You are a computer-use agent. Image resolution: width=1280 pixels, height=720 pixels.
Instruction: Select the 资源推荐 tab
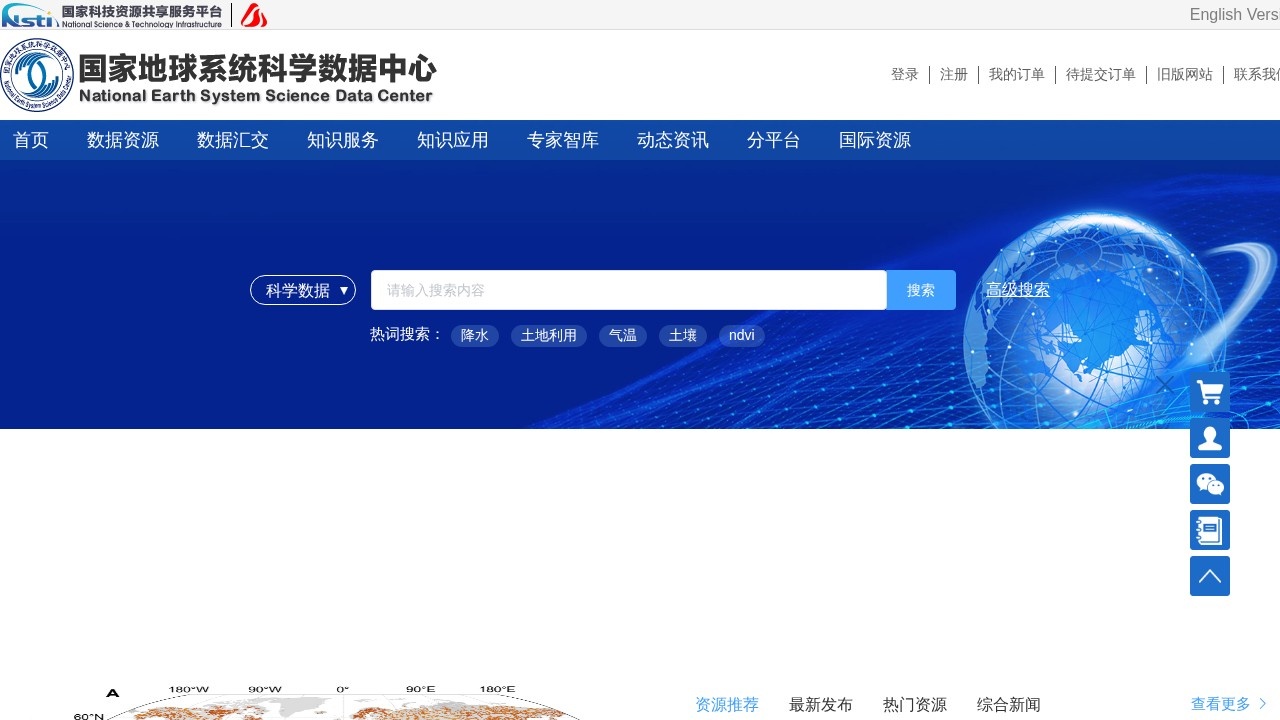point(727,705)
